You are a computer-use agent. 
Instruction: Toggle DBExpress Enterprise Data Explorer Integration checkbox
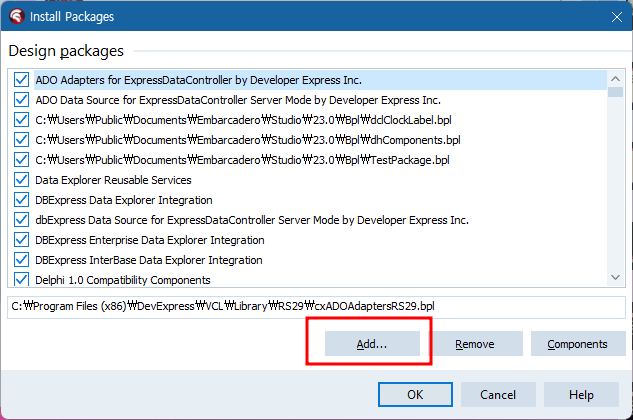click(x=21, y=240)
